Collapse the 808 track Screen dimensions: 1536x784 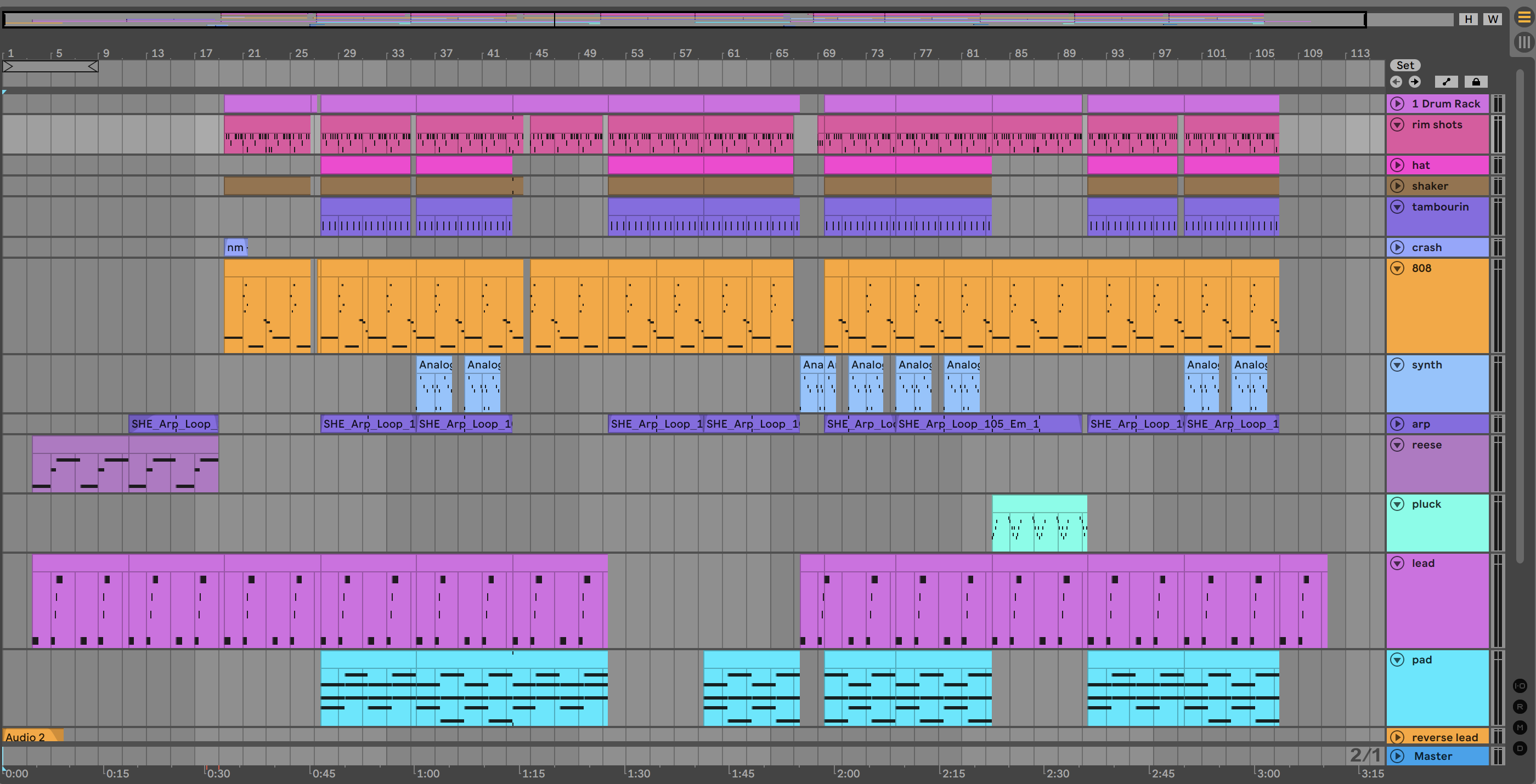coord(1397,269)
